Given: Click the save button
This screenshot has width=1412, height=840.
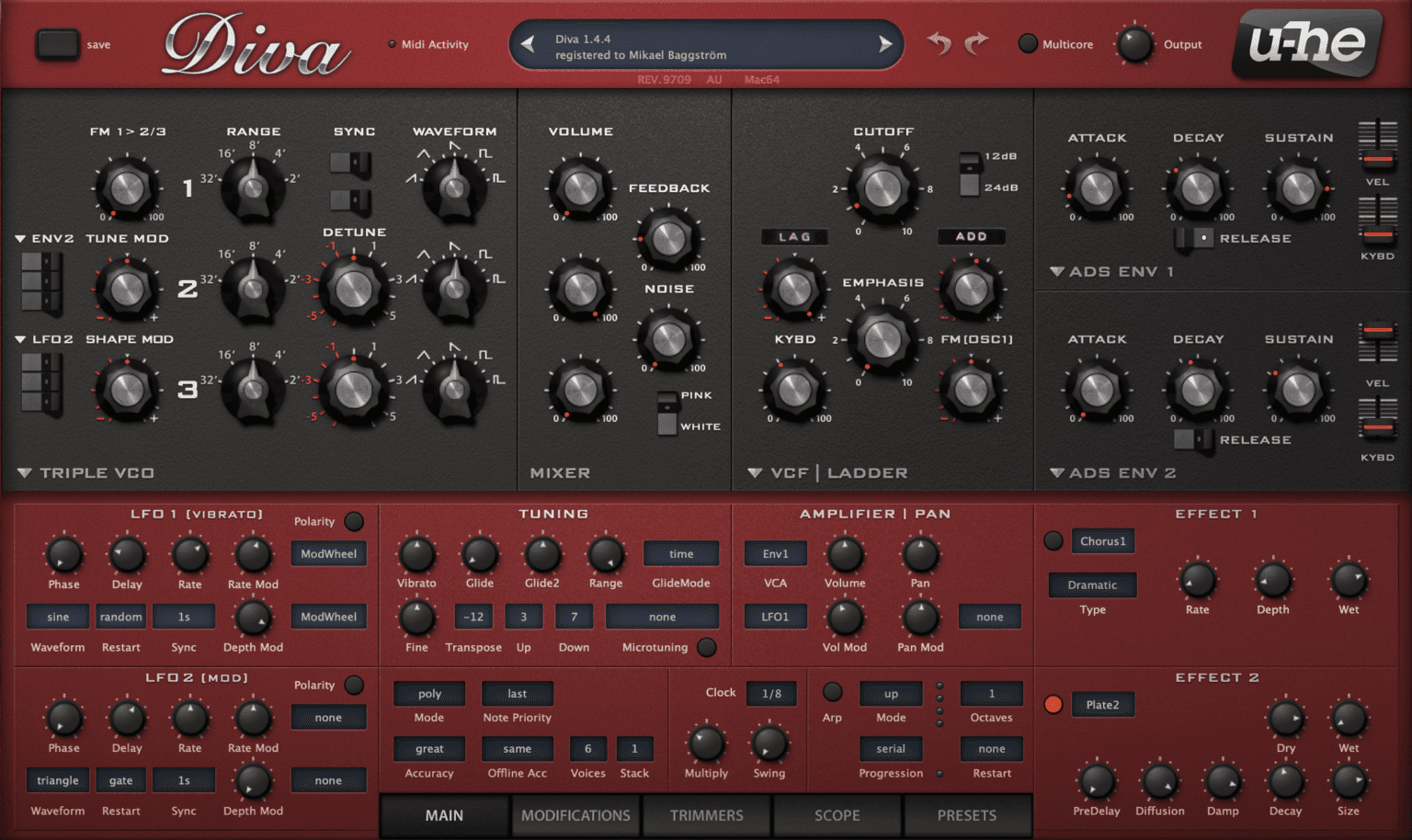Looking at the screenshot, I should (58, 44).
